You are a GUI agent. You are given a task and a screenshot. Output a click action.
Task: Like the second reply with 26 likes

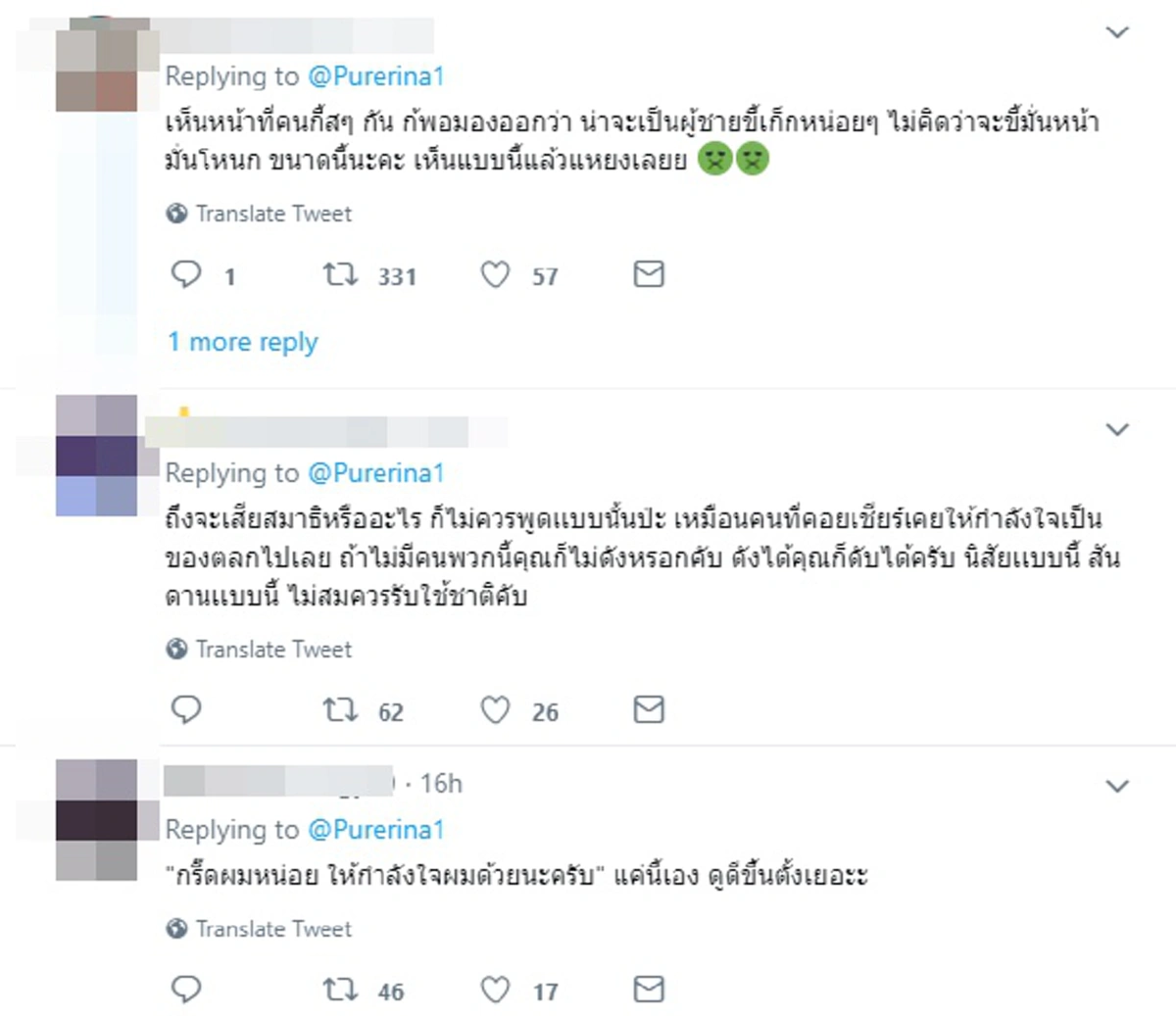click(497, 710)
